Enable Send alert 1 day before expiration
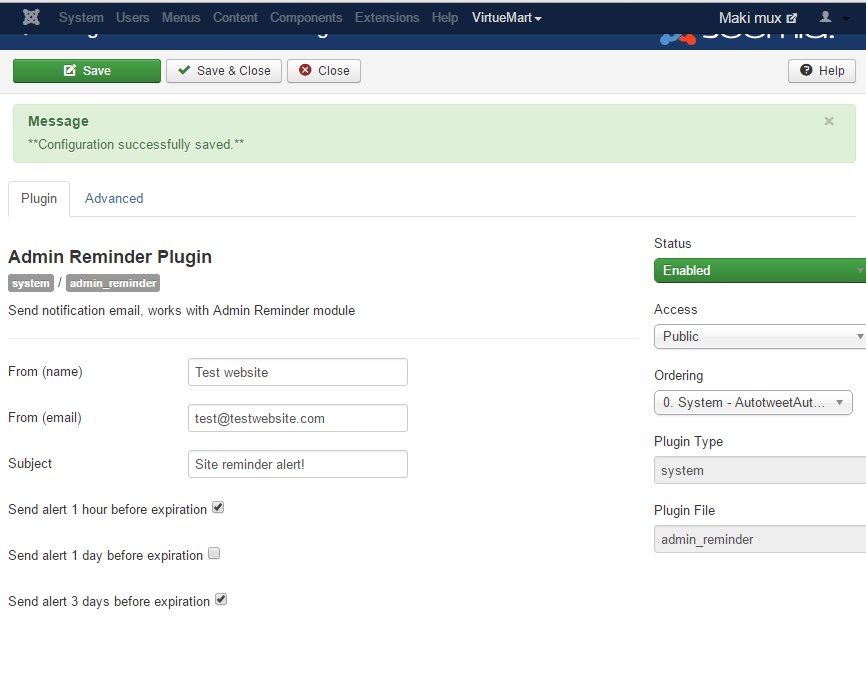The height and width of the screenshot is (694, 866). click(214, 554)
